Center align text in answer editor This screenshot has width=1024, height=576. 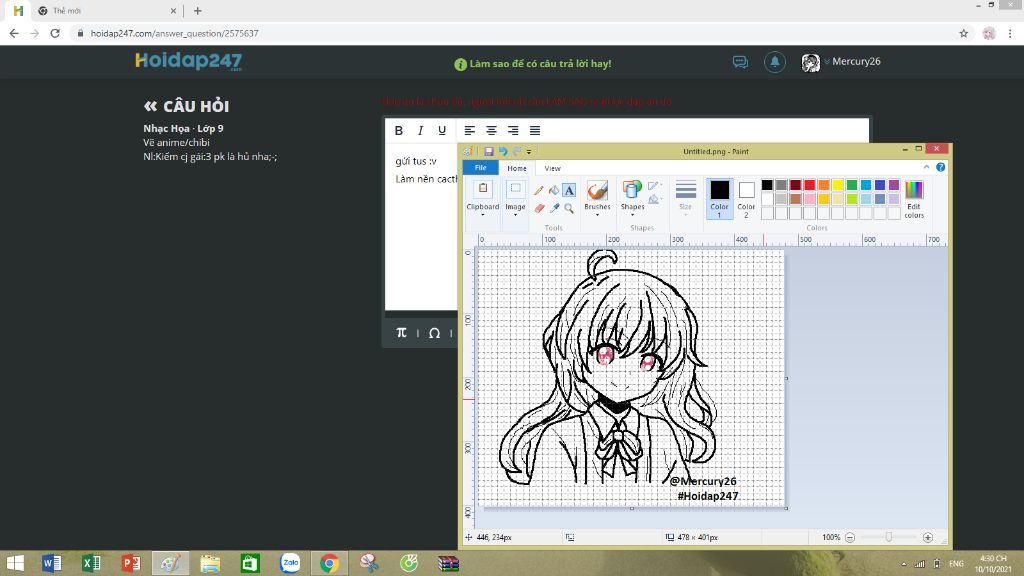click(x=491, y=131)
